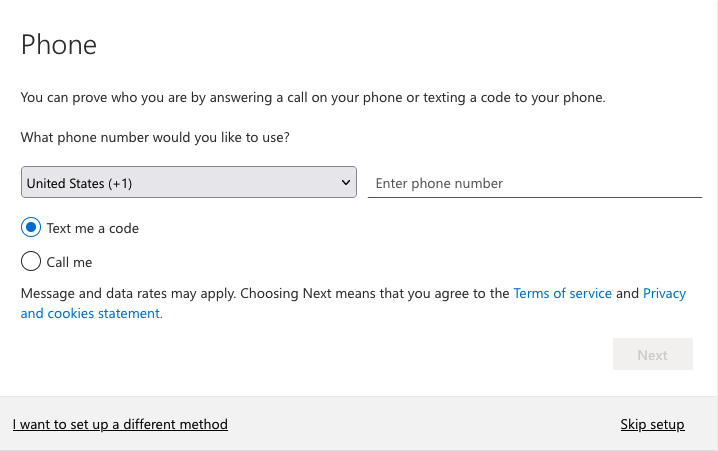
Task: Click the "What phone number would you like to use?" prompt
Action: pyautogui.click(x=155, y=137)
